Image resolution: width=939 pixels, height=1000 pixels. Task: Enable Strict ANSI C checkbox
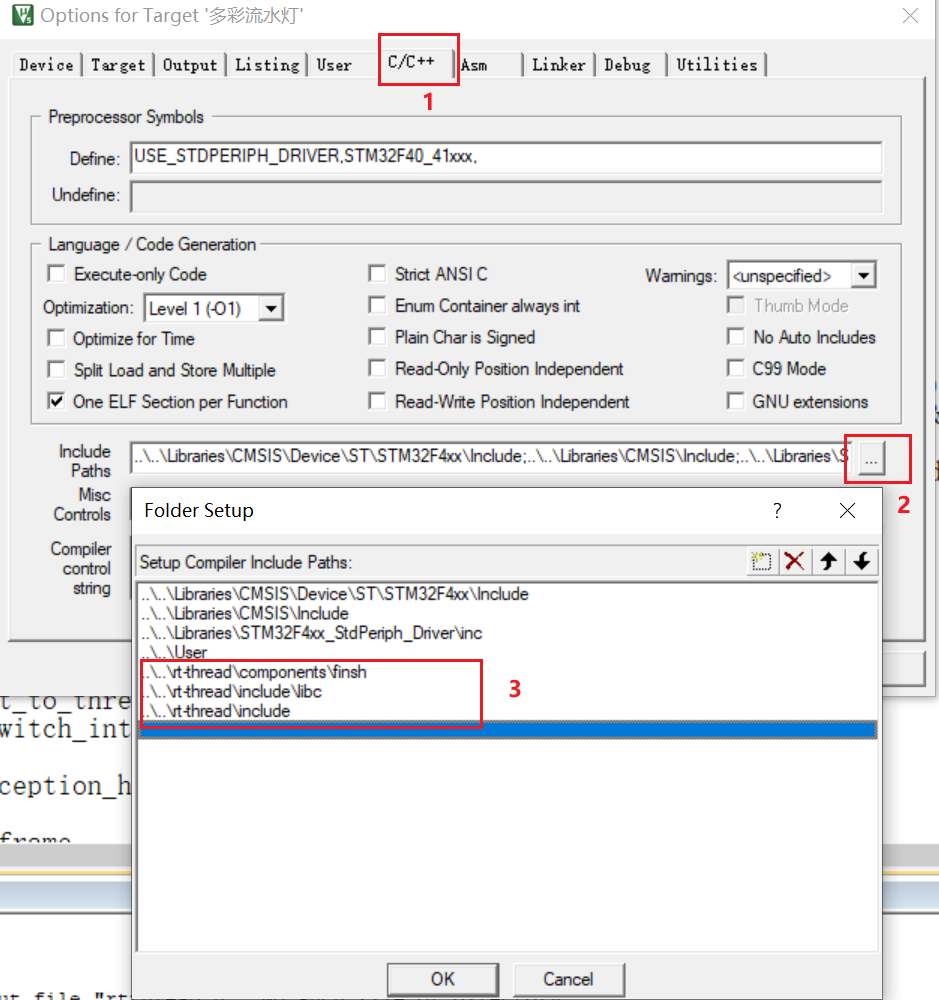coord(377,274)
